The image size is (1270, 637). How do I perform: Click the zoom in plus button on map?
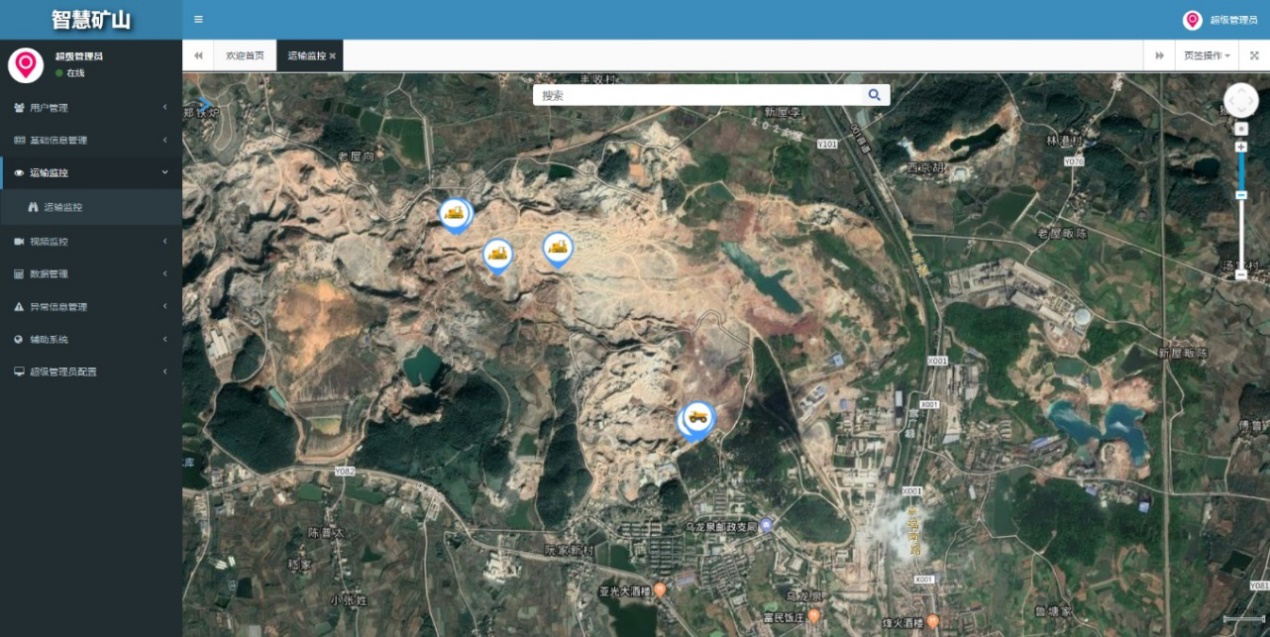coord(1241,147)
